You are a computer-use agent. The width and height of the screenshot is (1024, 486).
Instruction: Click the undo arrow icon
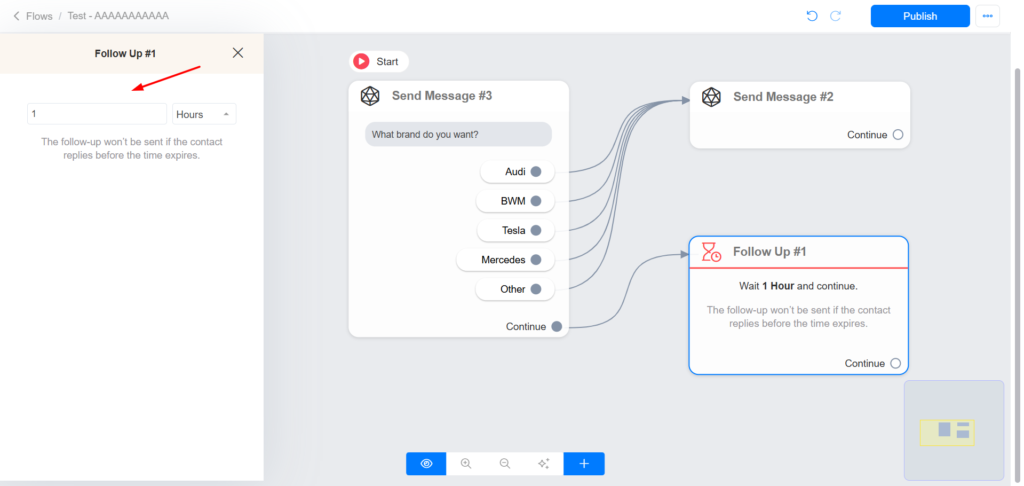pos(811,16)
